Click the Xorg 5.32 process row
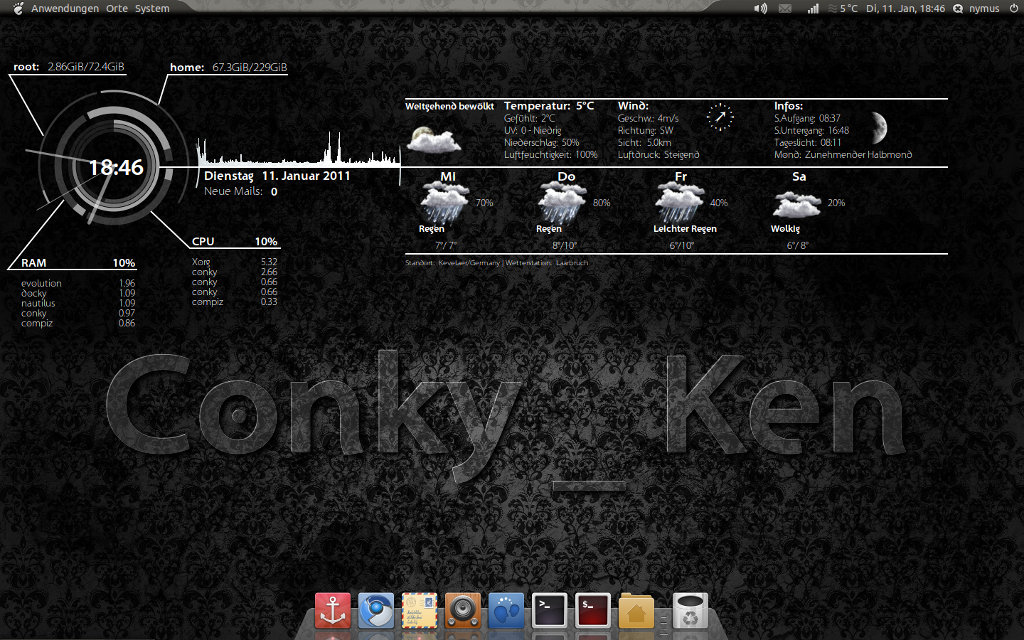The width and height of the screenshot is (1024, 640). click(234, 262)
